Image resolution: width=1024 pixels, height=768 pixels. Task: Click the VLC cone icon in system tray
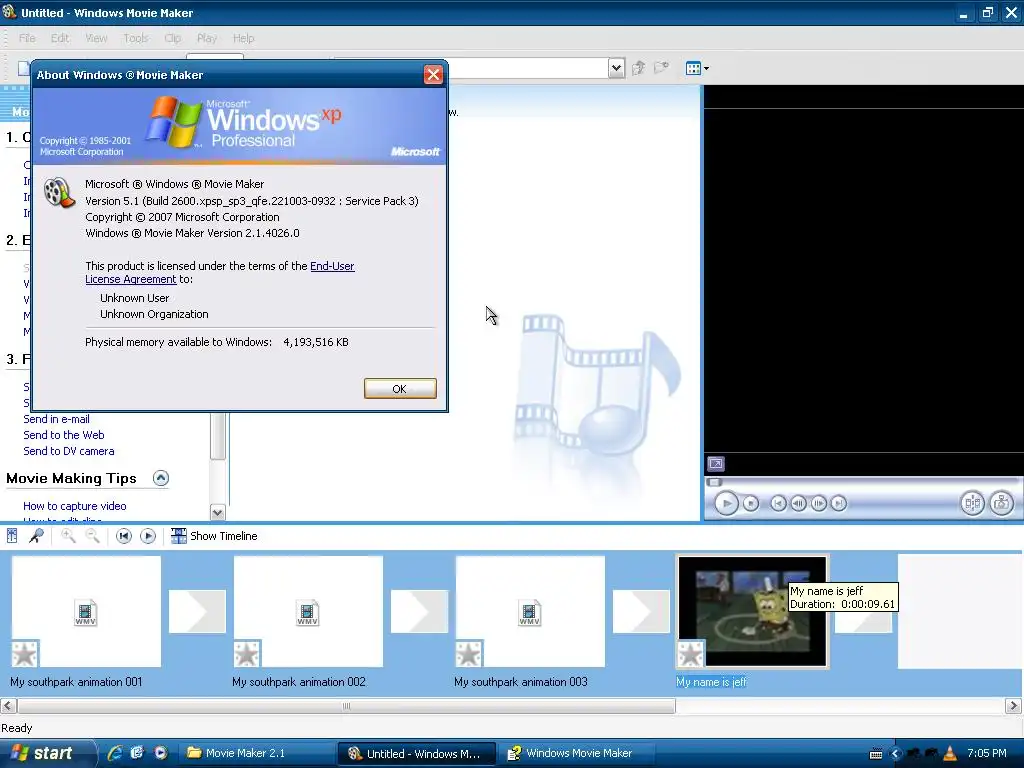(x=950, y=753)
